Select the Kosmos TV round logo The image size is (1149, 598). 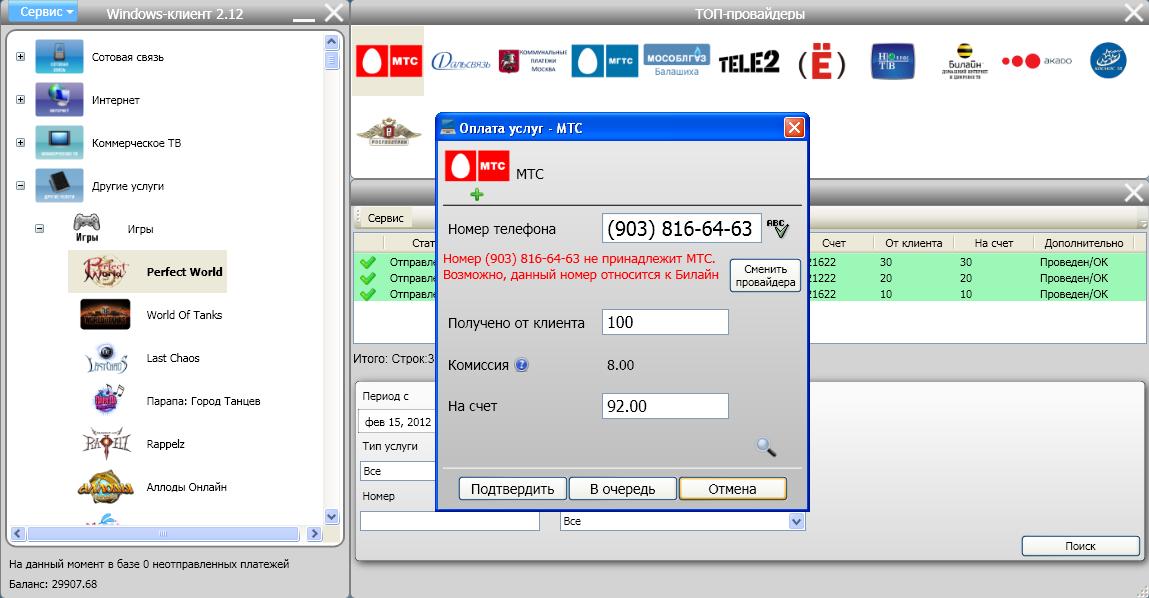1108,61
